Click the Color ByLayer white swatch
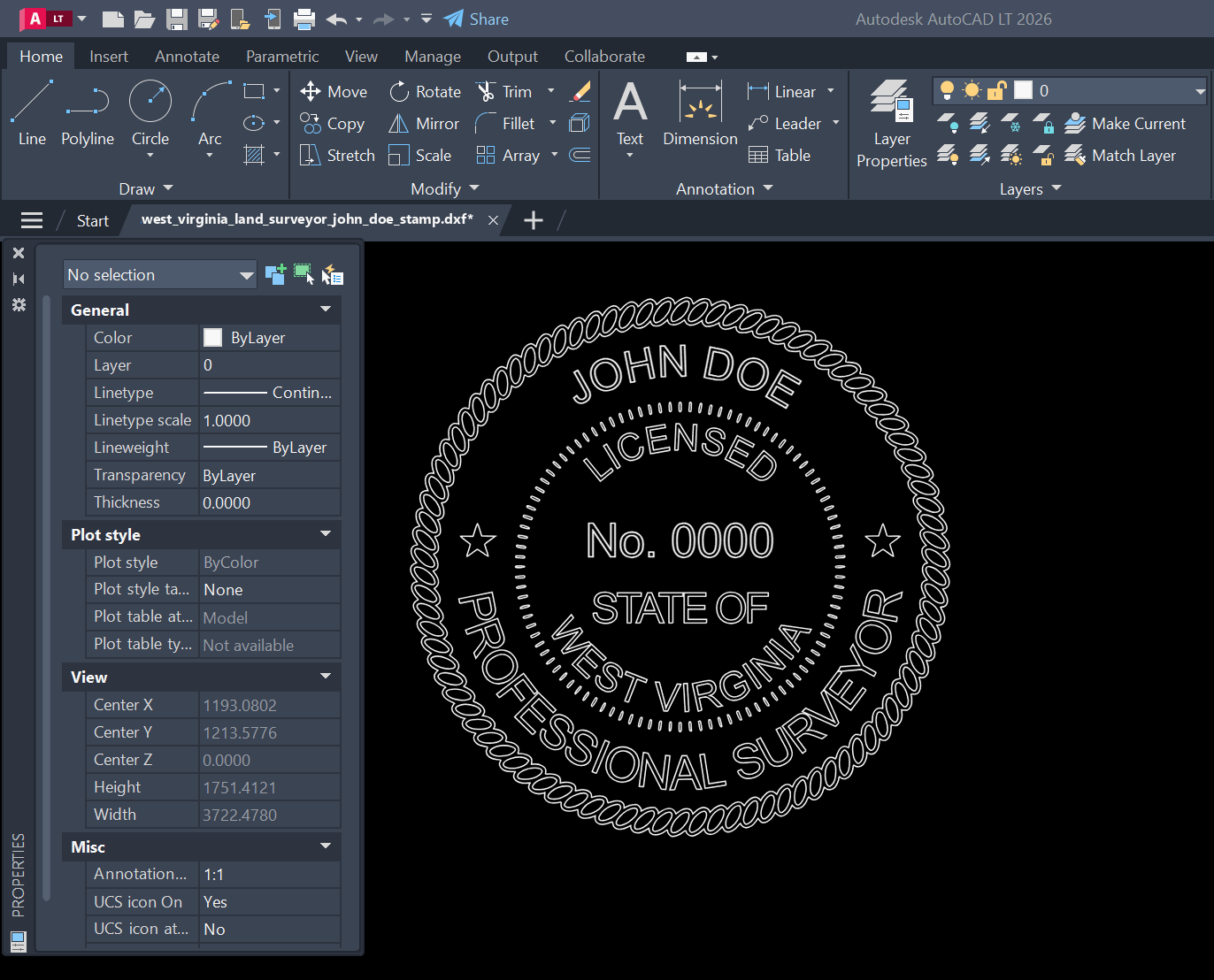Screen dimensions: 1214x980 click(x=212, y=337)
